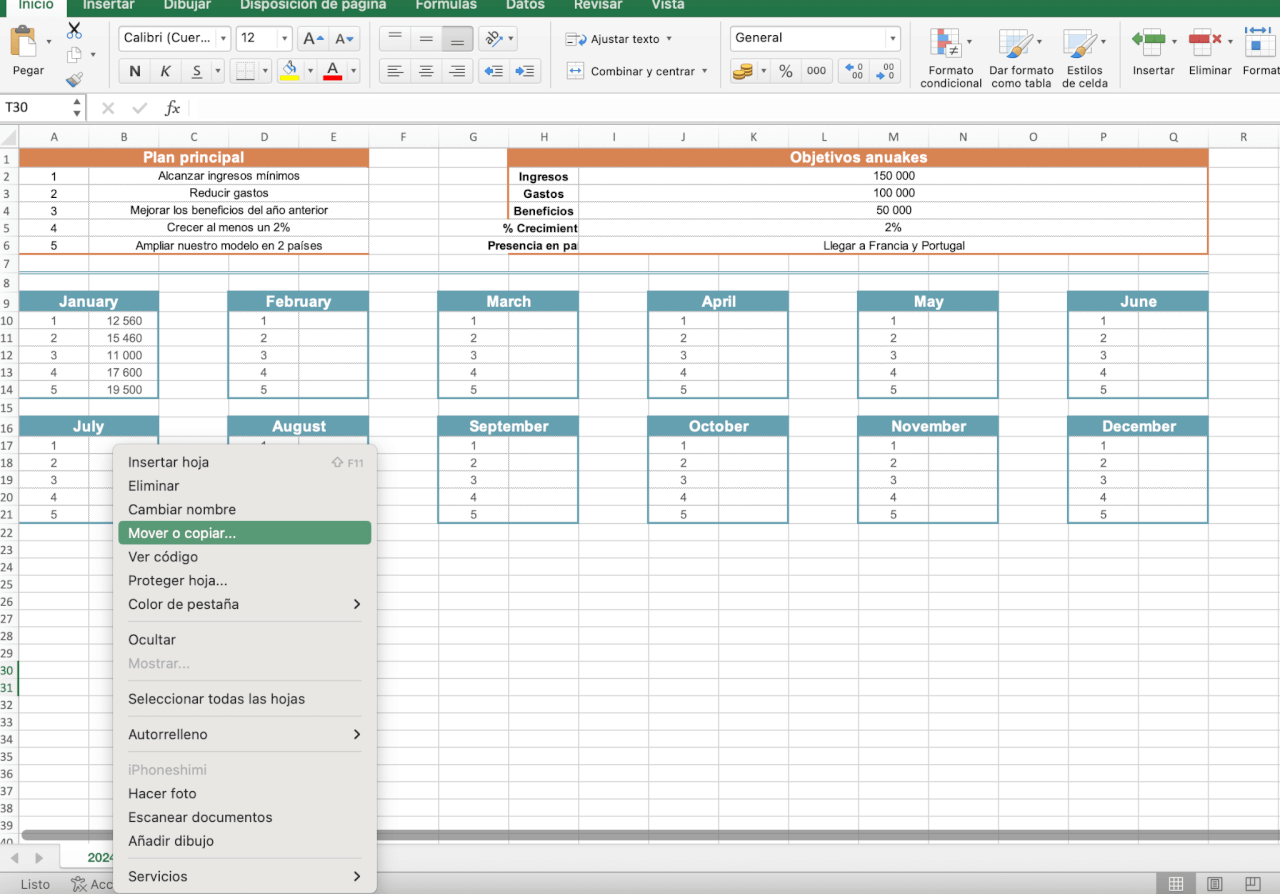The image size is (1280, 894).
Task: Align cell content to the middle
Action: (426, 39)
